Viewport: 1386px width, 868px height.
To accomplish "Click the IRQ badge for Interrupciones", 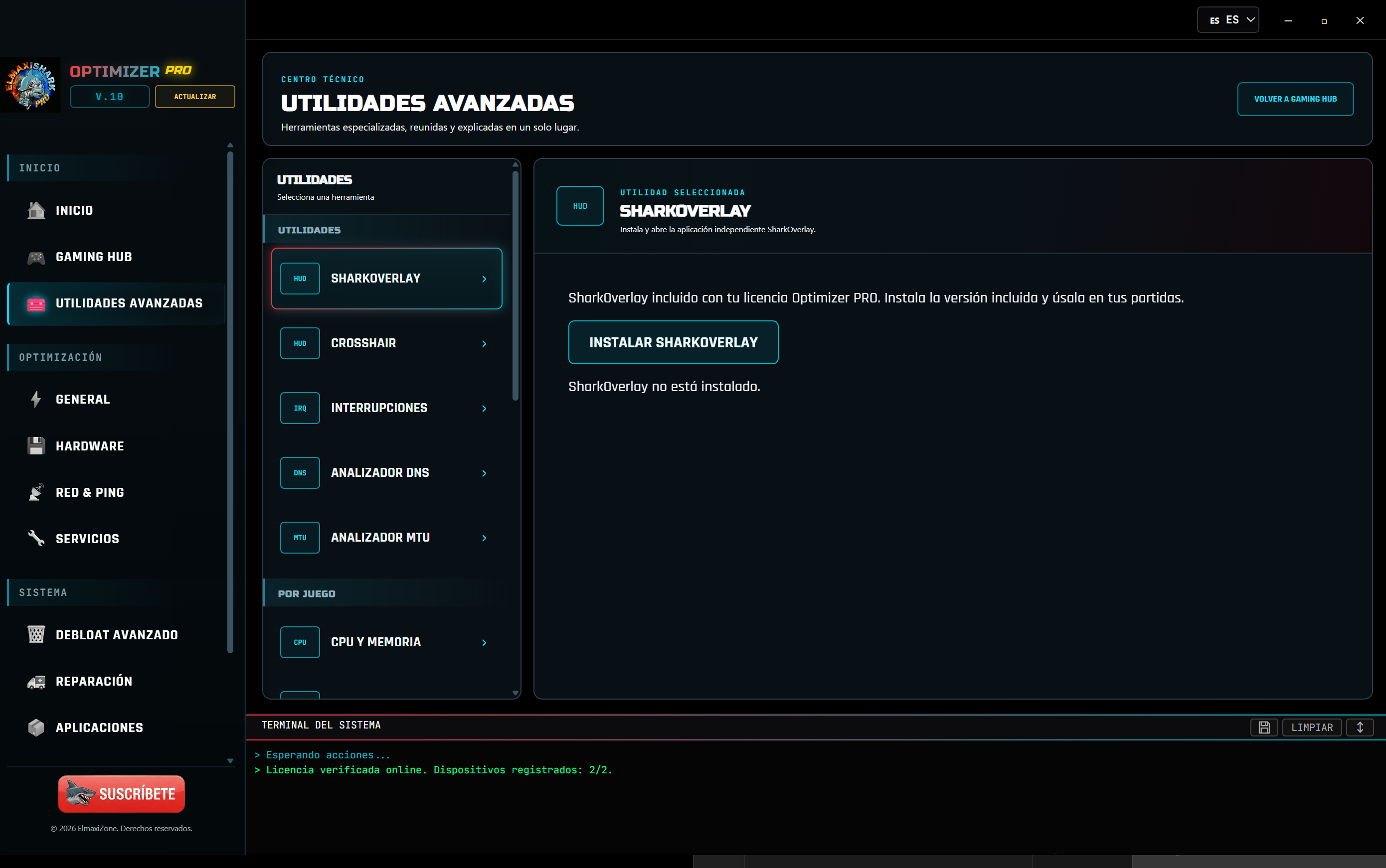I will pyautogui.click(x=300, y=408).
